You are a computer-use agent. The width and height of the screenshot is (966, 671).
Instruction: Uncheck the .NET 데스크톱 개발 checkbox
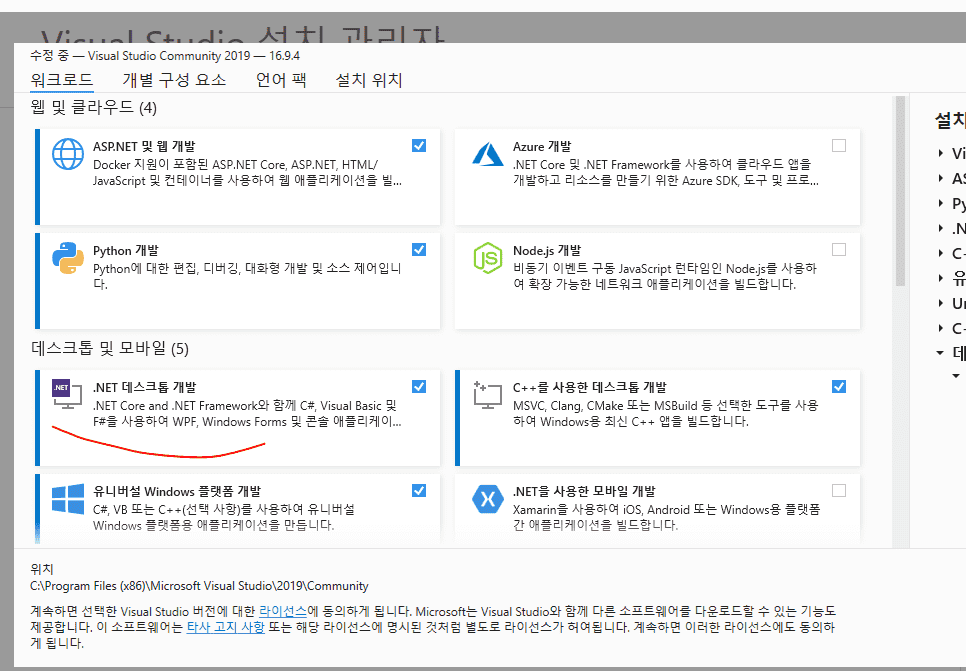419,386
